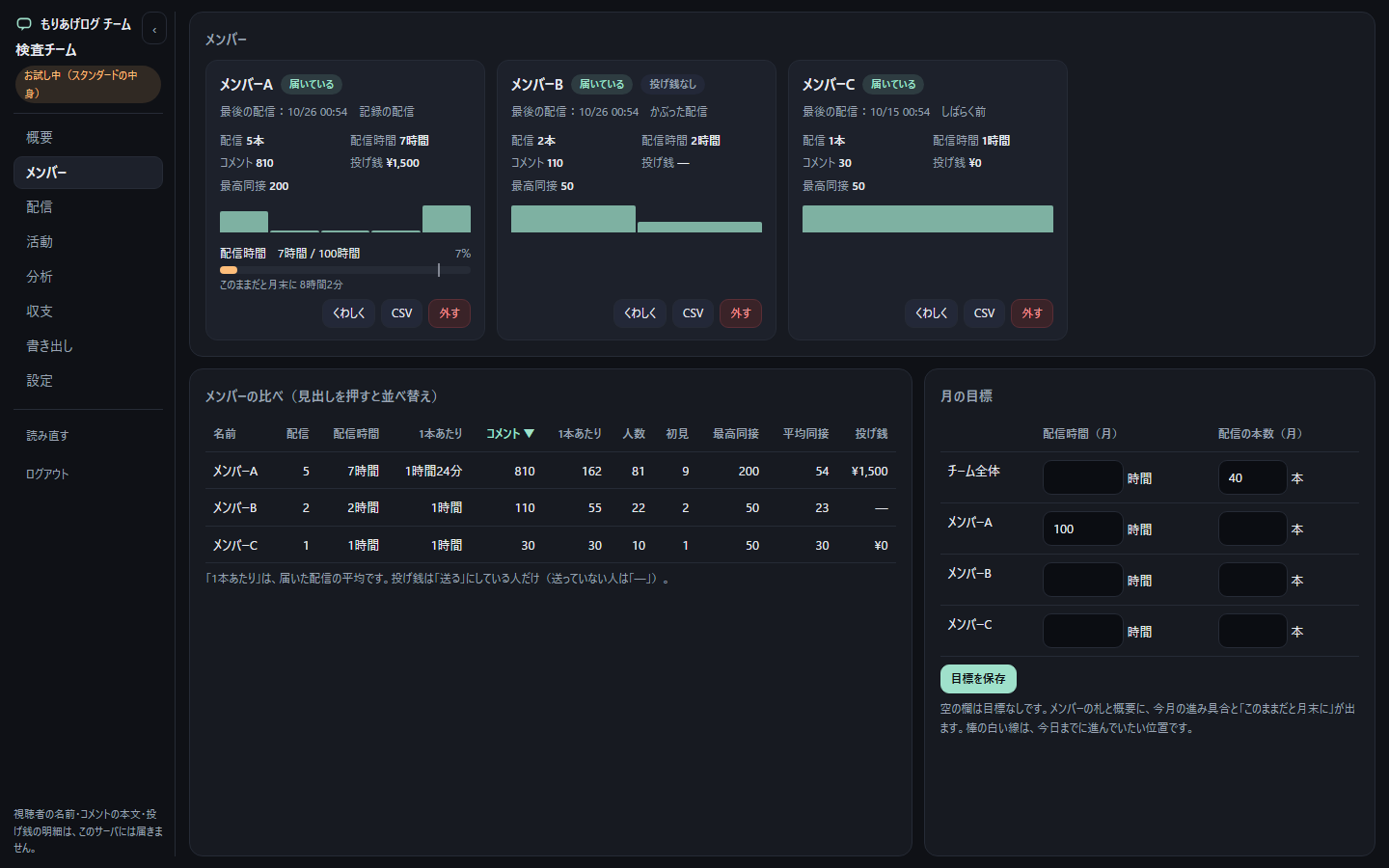The width and height of the screenshot is (1389, 868).
Task: Click the メンバーB row in comparison table
Action: 551,507
